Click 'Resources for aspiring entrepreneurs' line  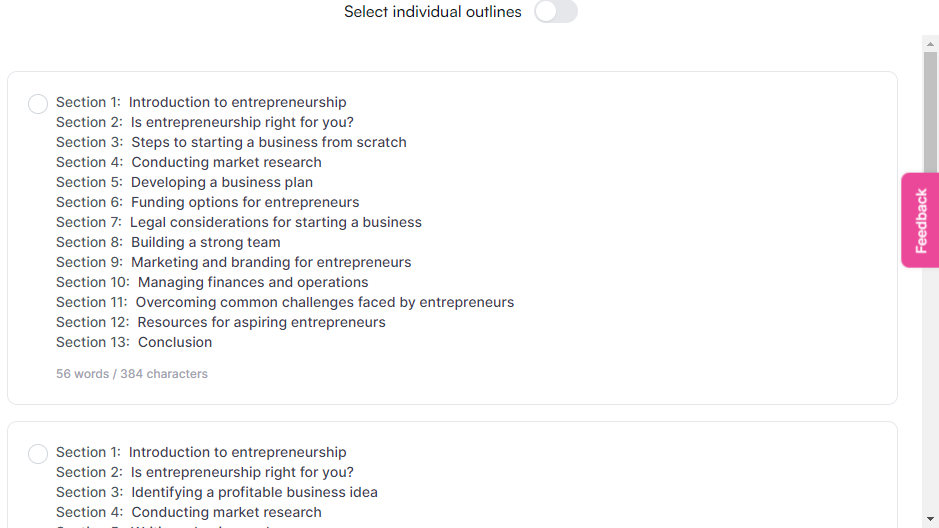click(260, 322)
